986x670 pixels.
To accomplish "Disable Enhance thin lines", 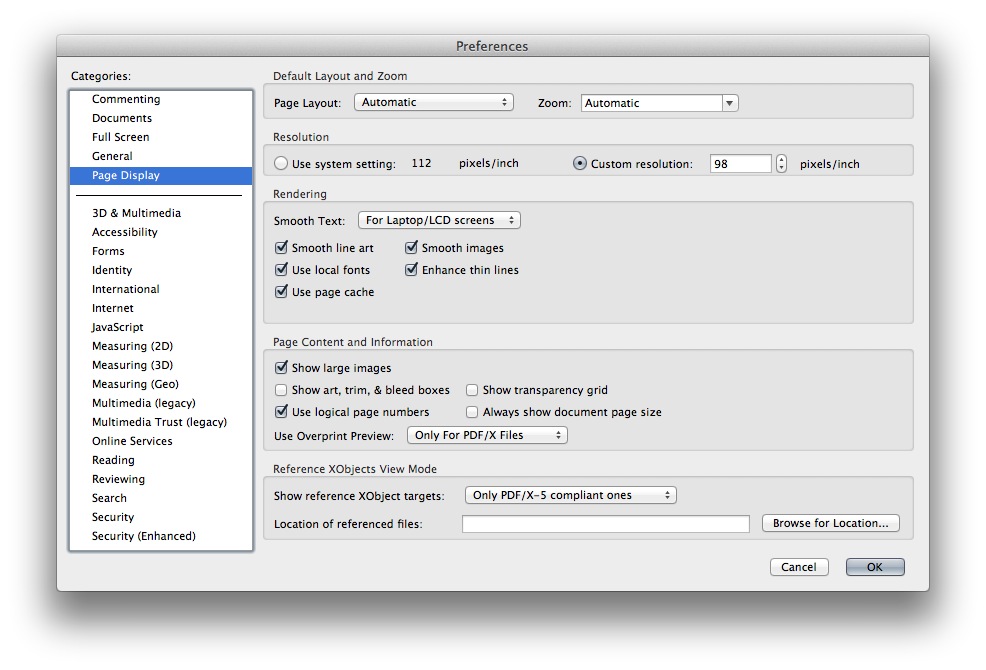I will (411, 269).
